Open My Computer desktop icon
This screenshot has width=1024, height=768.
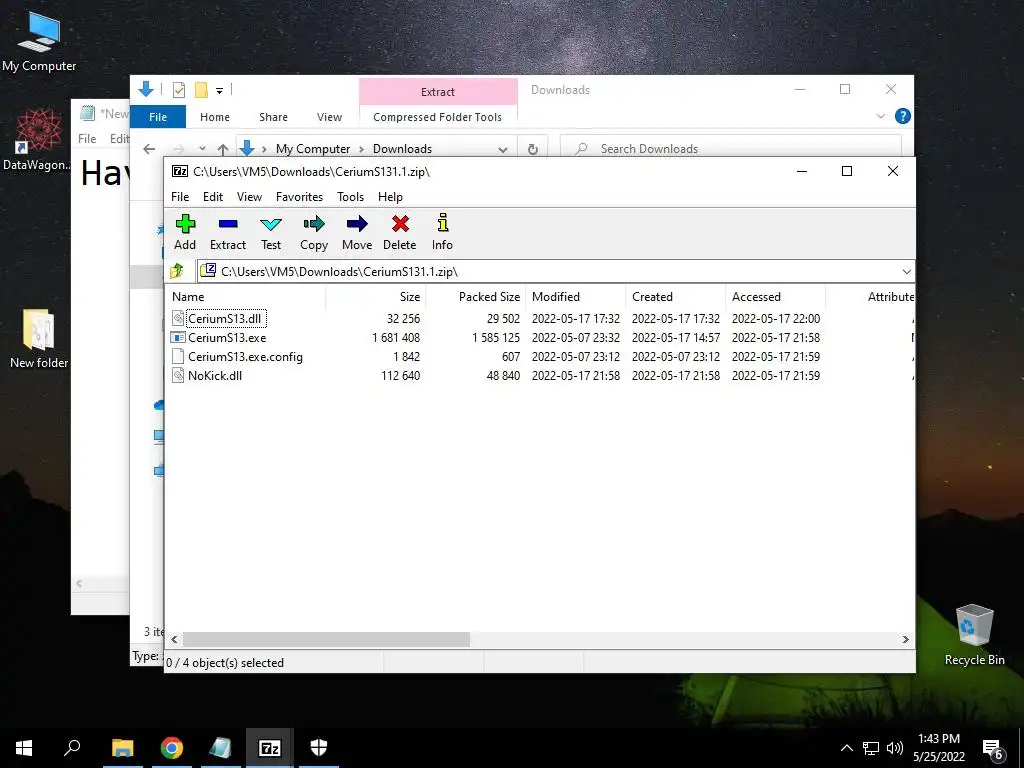(39, 41)
